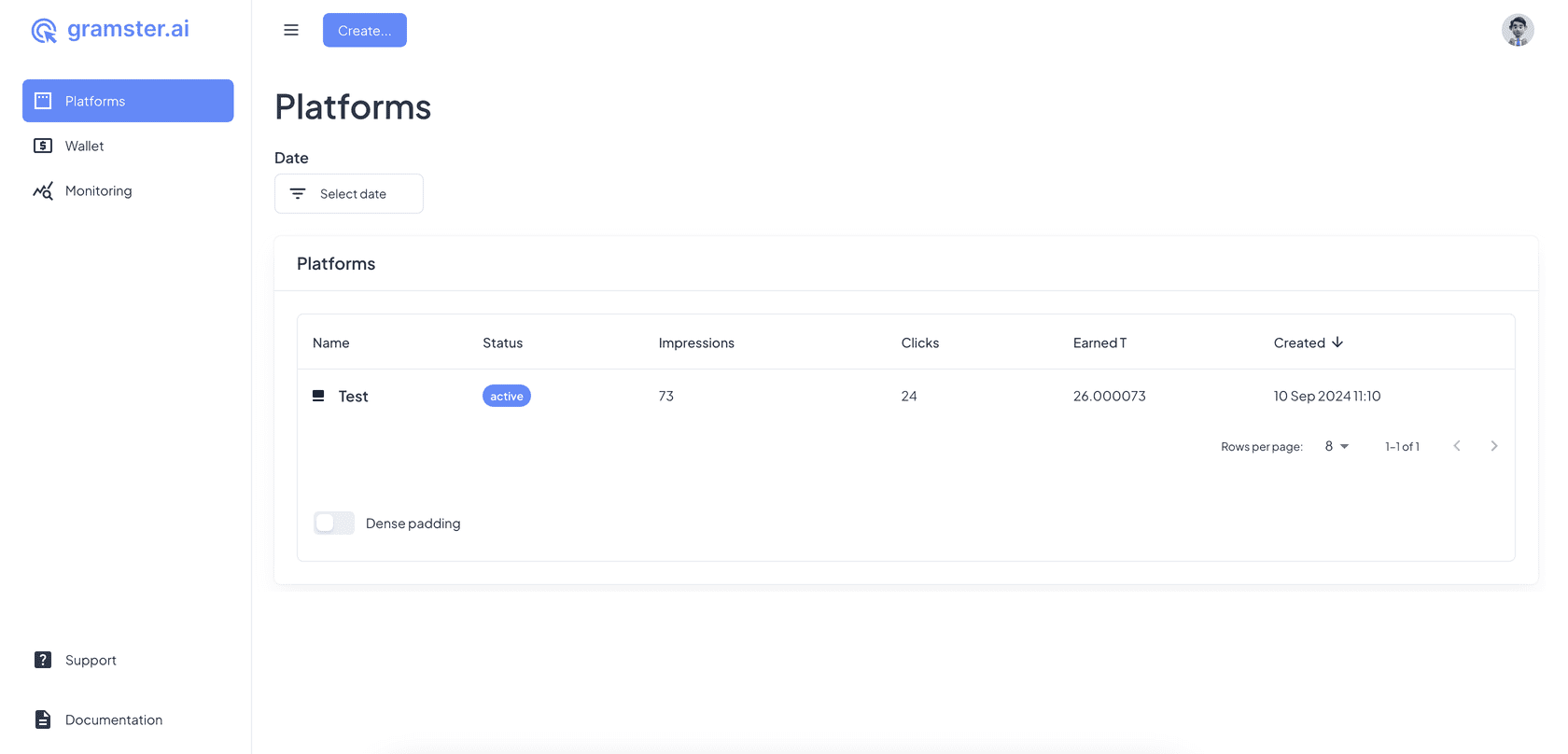1568x754 pixels.
Task: Open the user profile avatar
Action: (x=1517, y=30)
